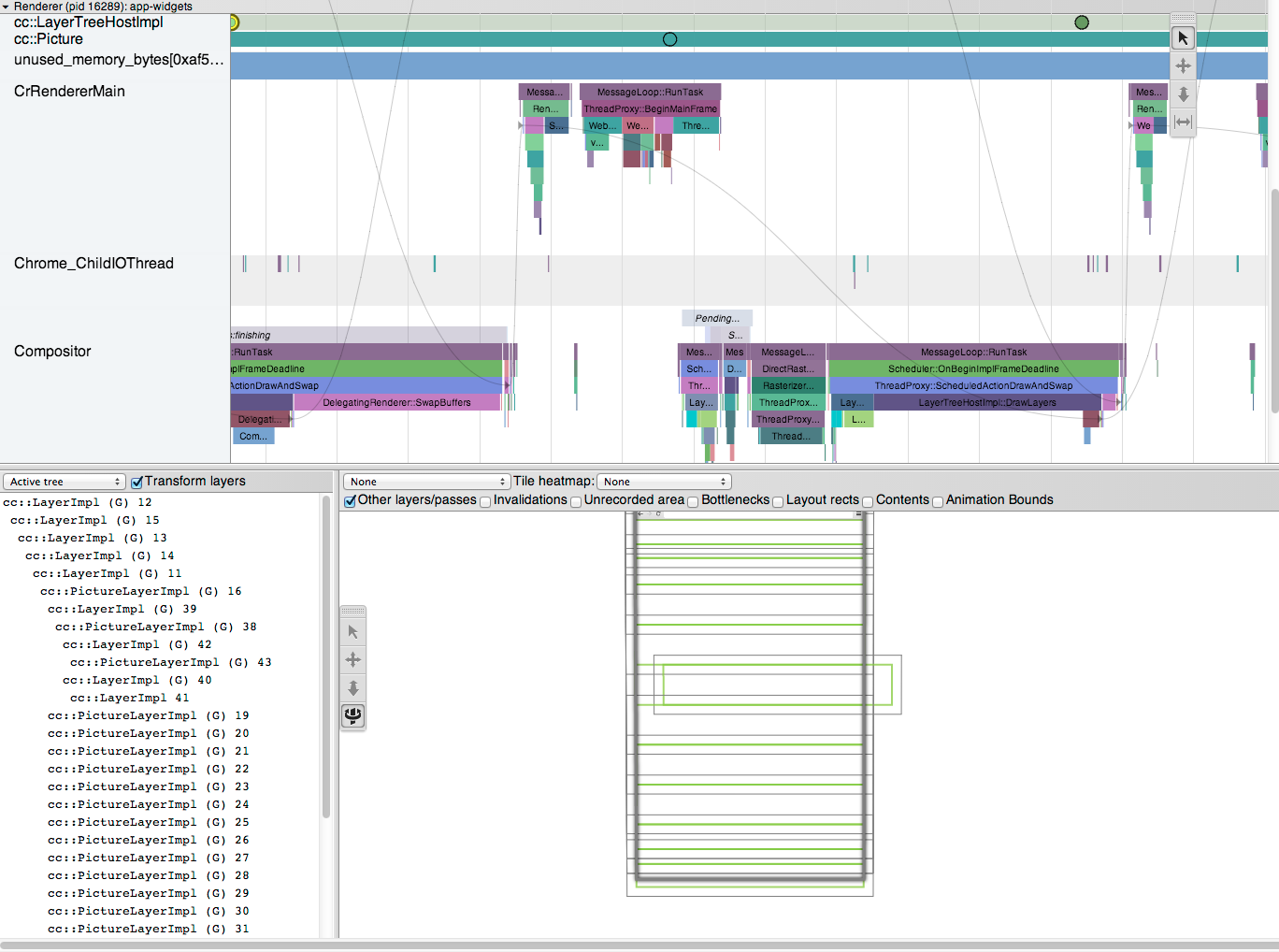Activate the pan tool in layer viewer toolbar
This screenshot has height=952, width=1279.
coord(353,660)
